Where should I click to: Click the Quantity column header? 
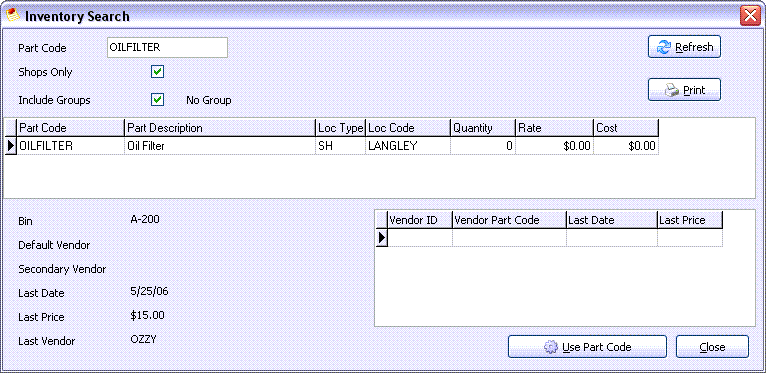(483, 128)
